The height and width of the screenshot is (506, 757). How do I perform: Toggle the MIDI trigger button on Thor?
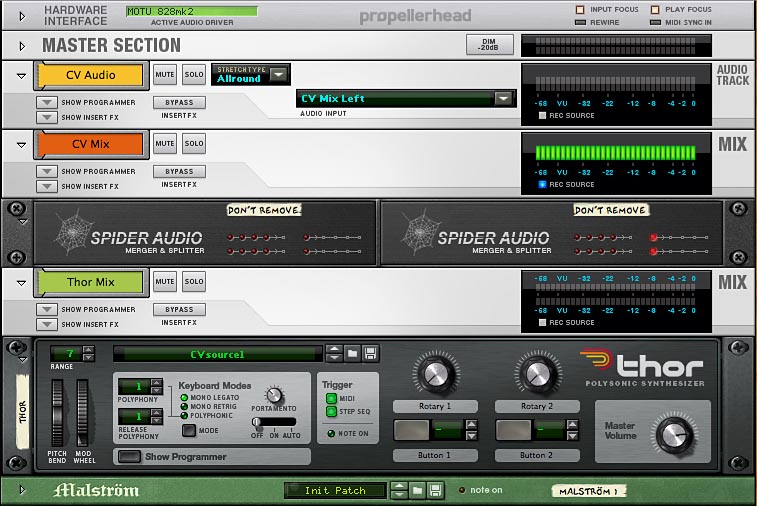(x=331, y=398)
